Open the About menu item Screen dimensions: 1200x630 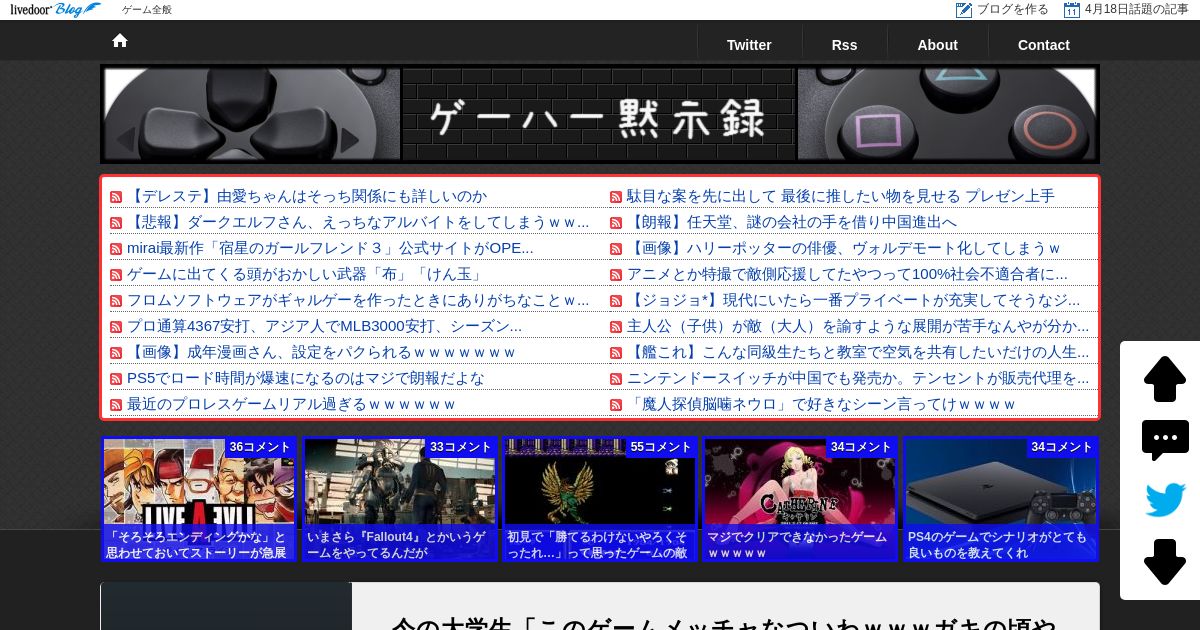[937, 45]
